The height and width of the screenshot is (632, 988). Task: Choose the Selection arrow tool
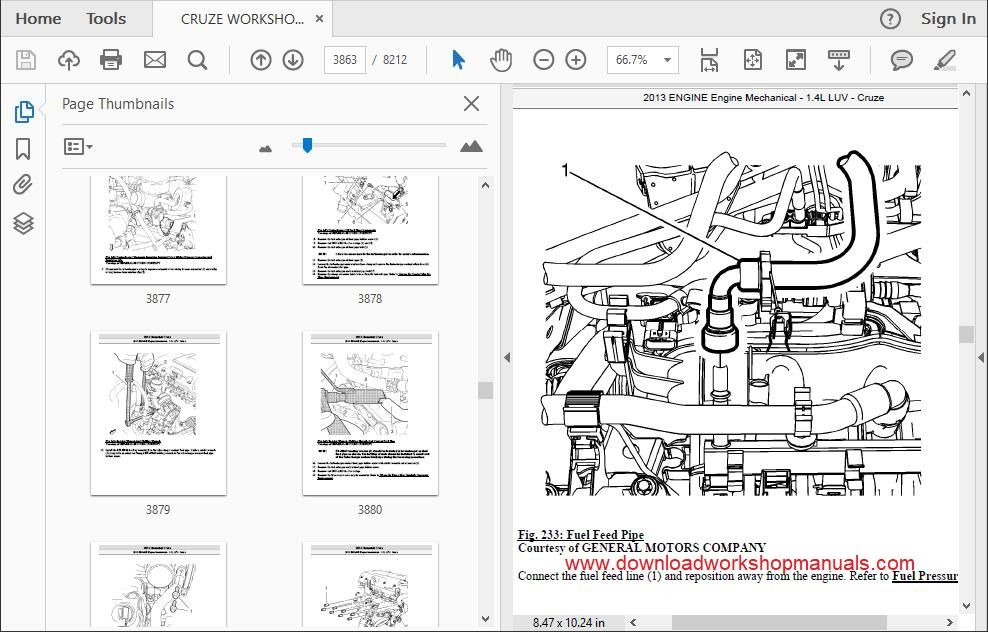click(x=459, y=60)
